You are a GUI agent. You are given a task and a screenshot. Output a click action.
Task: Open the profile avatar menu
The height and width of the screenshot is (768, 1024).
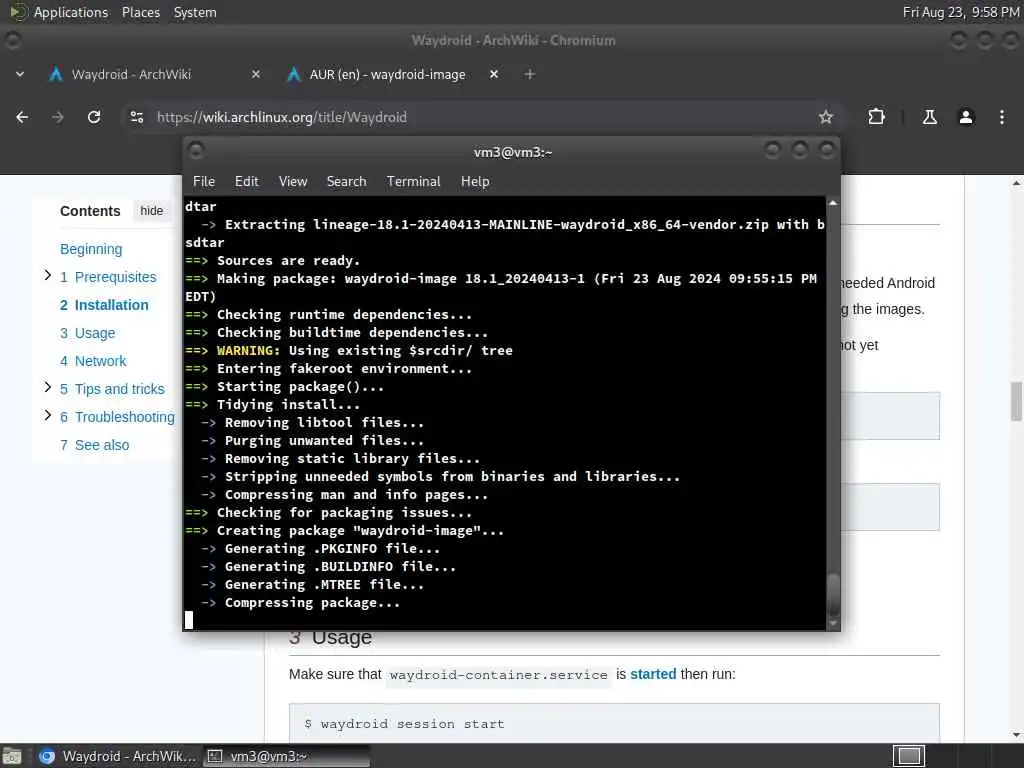pyautogui.click(x=966, y=117)
